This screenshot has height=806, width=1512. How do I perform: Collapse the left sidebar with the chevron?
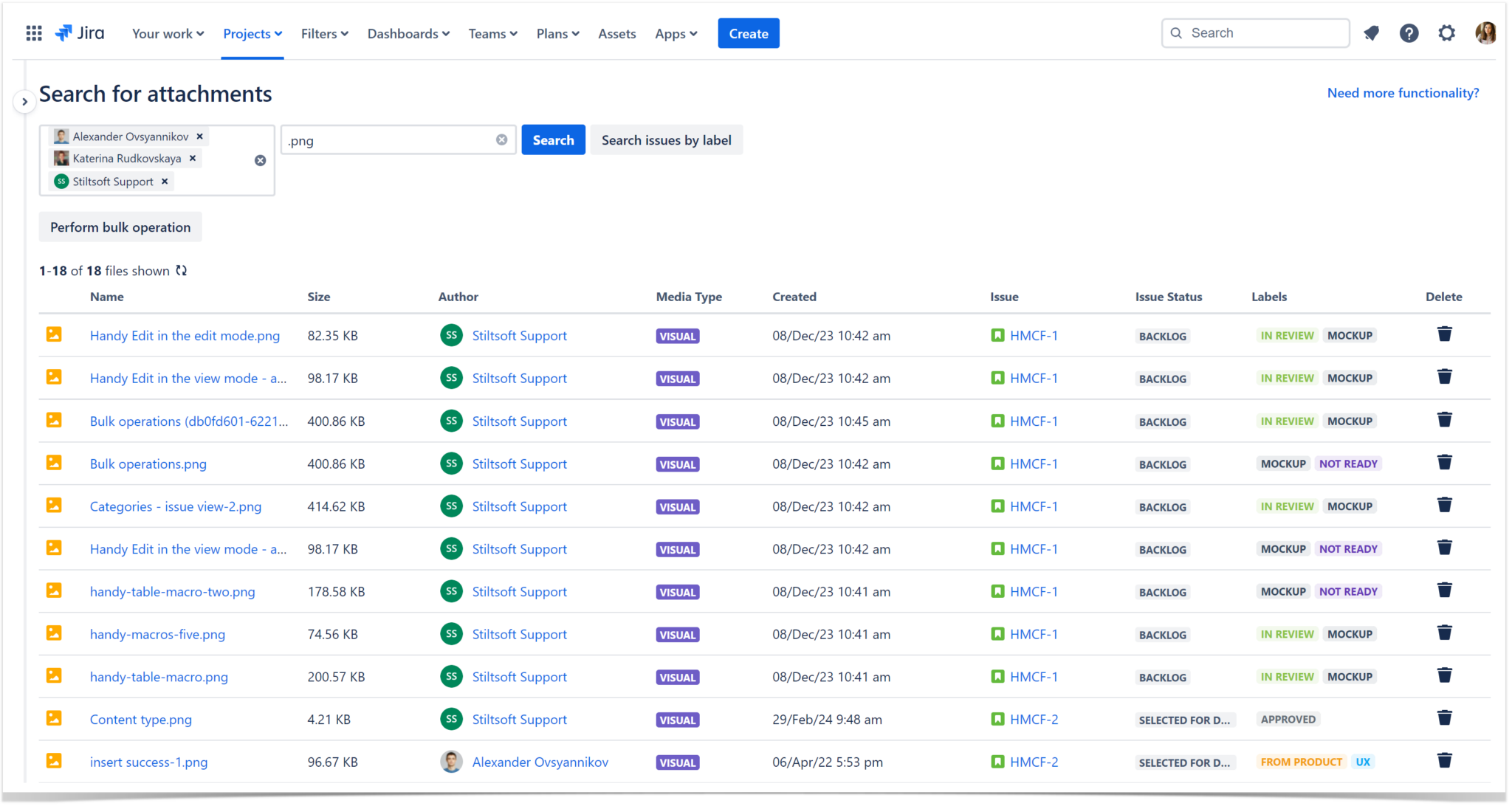24,101
